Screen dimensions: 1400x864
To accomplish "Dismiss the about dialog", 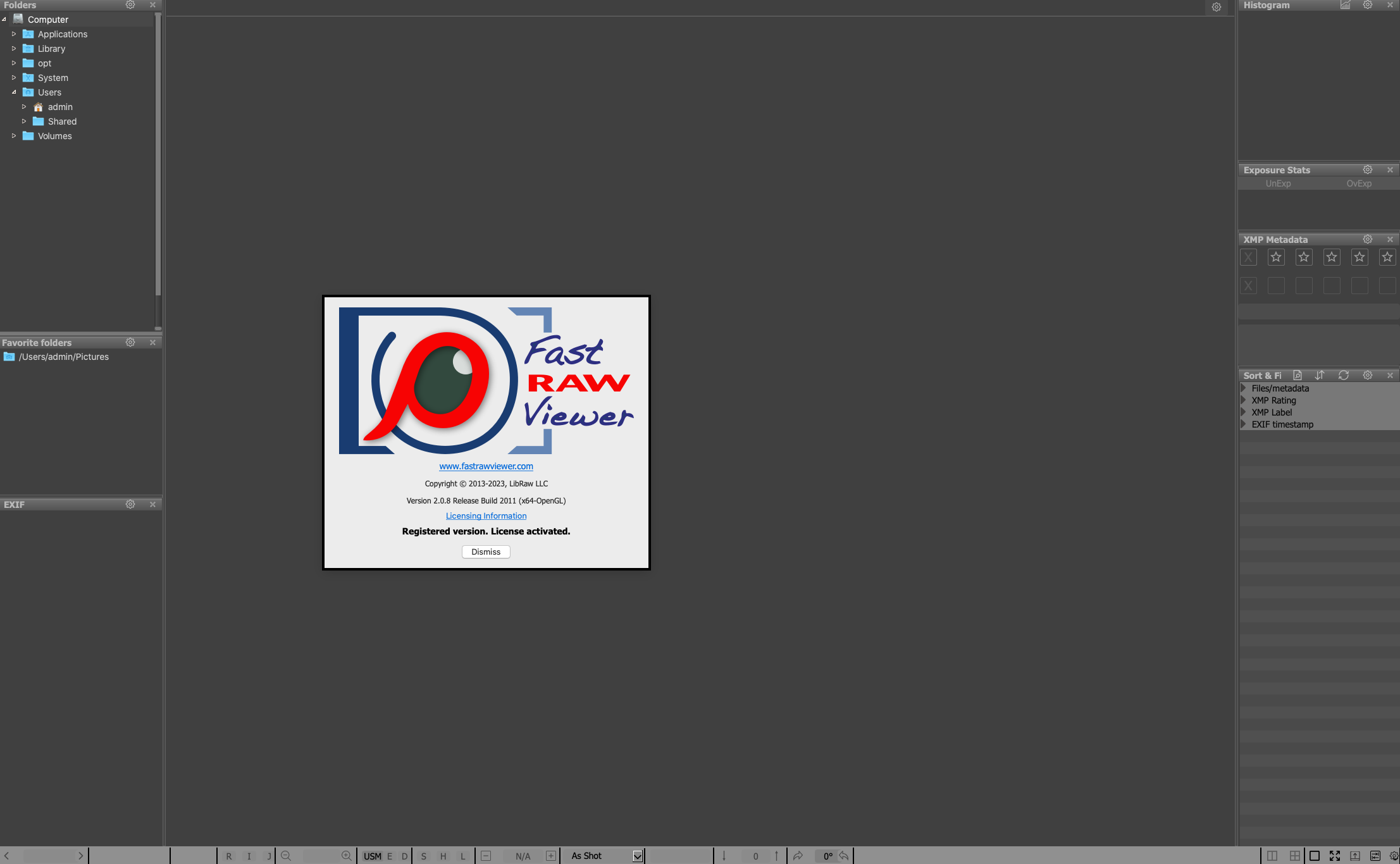I will pyautogui.click(x=485, y=552).
